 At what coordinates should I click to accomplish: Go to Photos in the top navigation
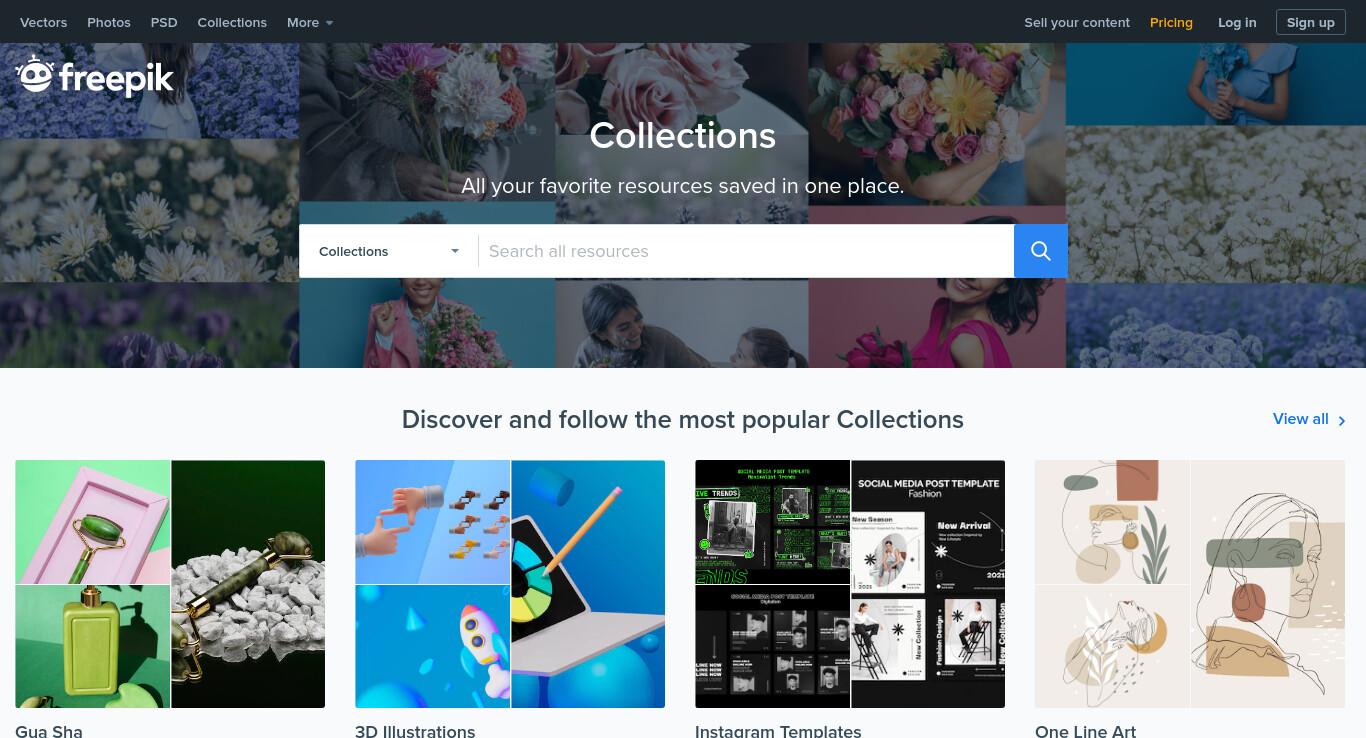tap(109, 22)
